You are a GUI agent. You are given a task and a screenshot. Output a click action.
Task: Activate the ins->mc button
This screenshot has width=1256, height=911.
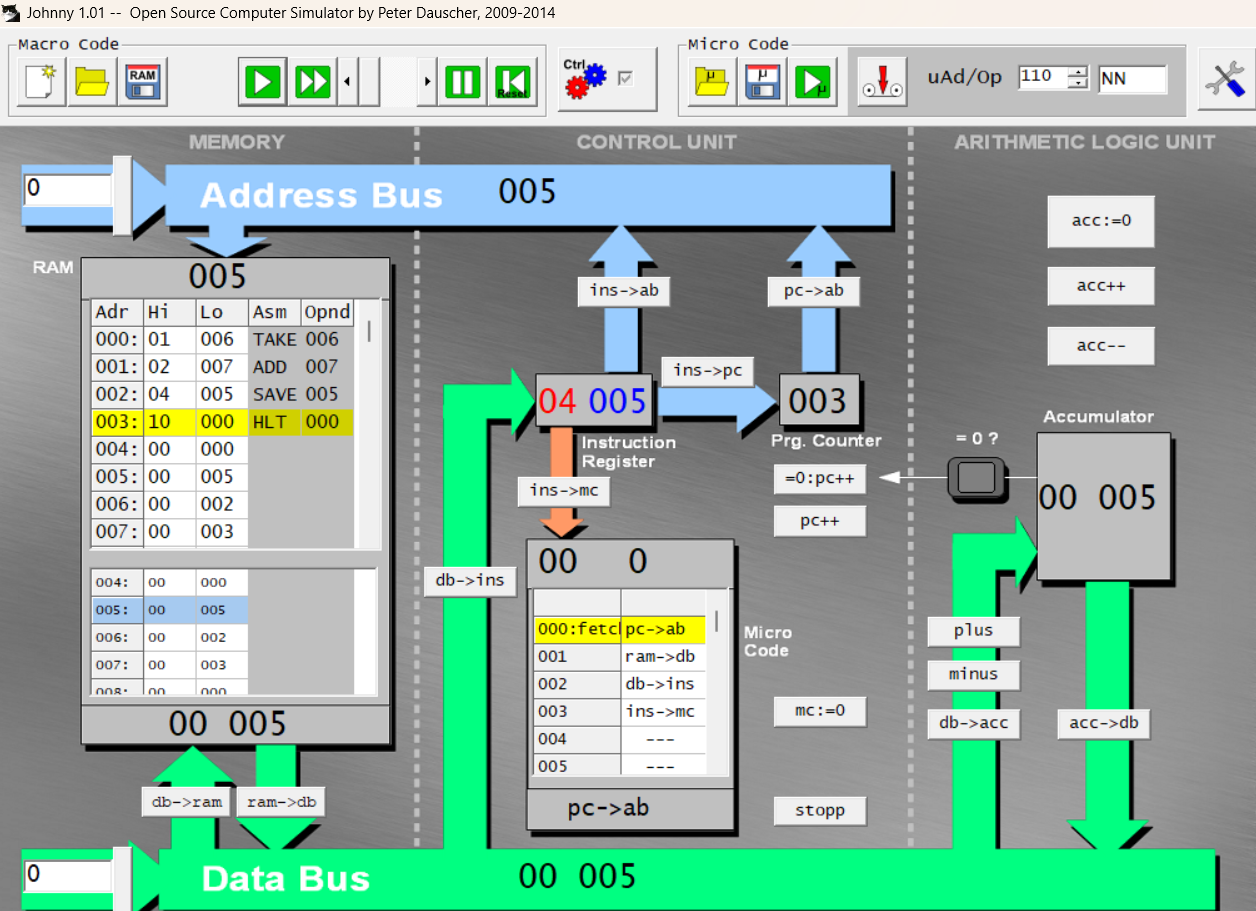point(563,490)
